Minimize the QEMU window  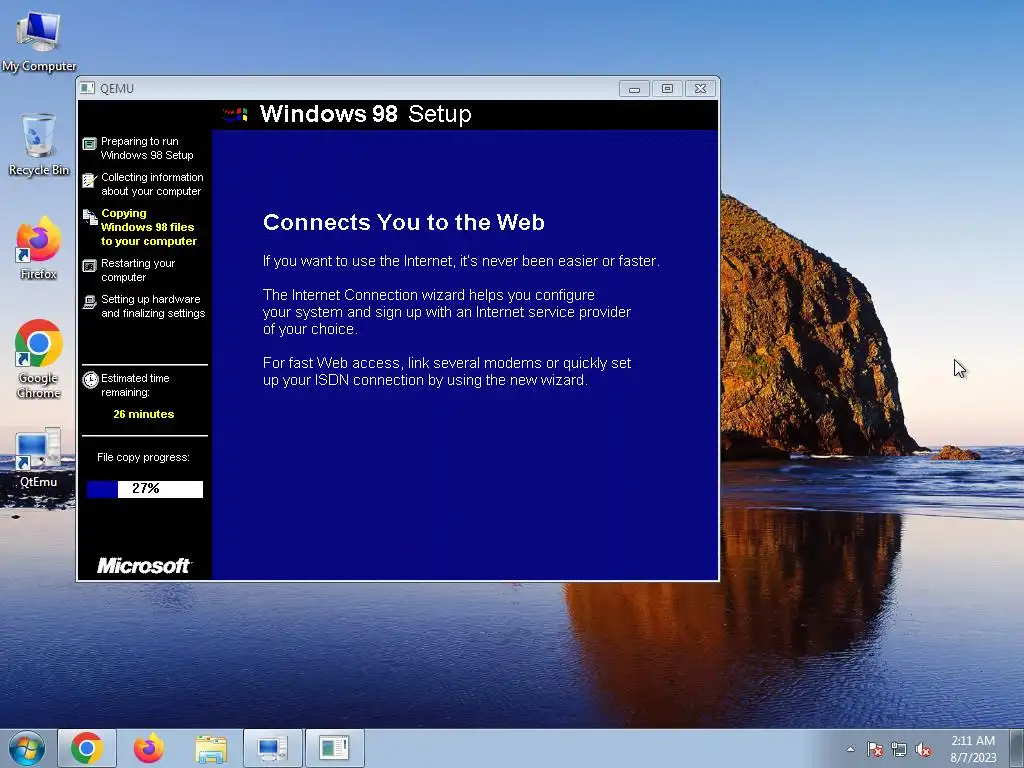634,89
